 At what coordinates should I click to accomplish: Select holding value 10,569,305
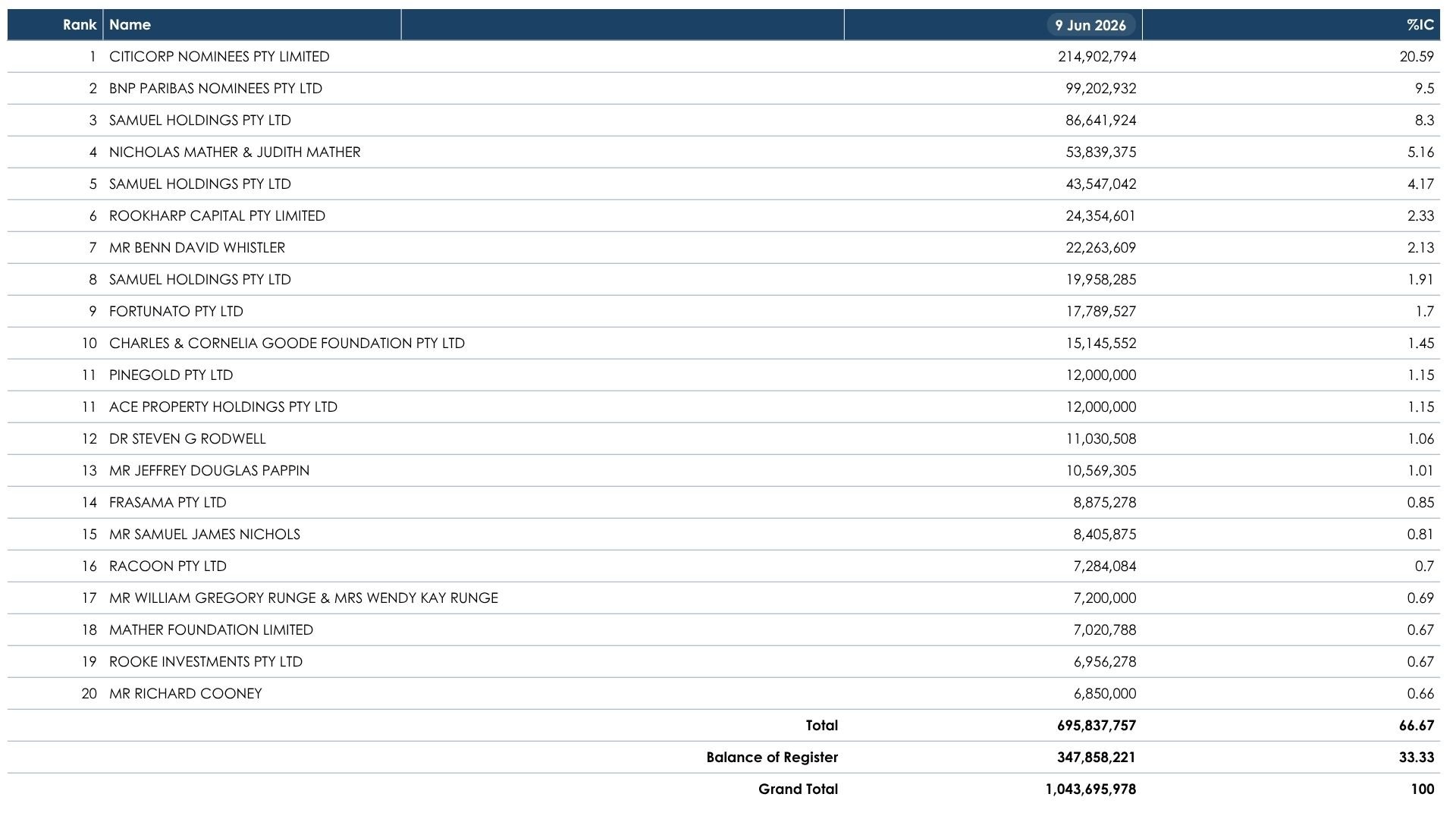1101,470
